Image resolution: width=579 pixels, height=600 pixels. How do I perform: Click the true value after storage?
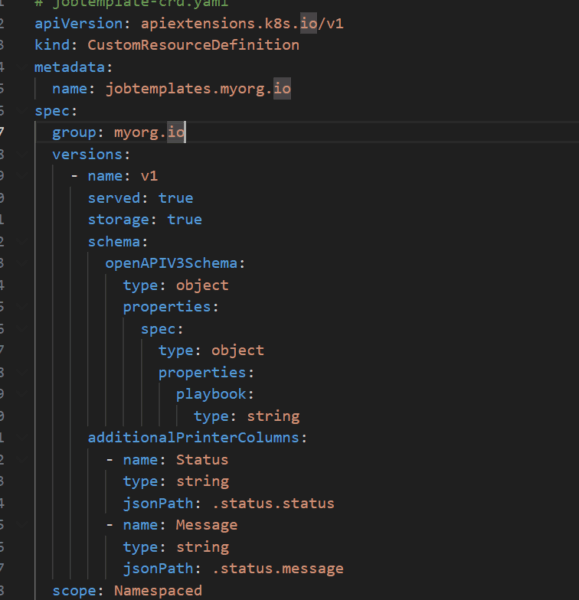pos(184,220)
